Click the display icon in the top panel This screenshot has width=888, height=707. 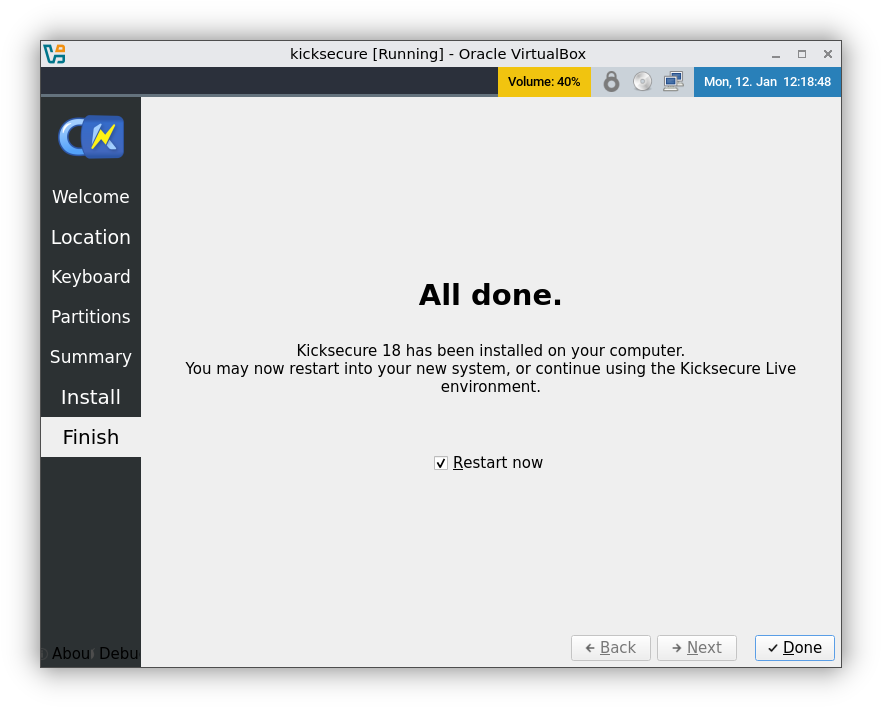pos(674,81)
